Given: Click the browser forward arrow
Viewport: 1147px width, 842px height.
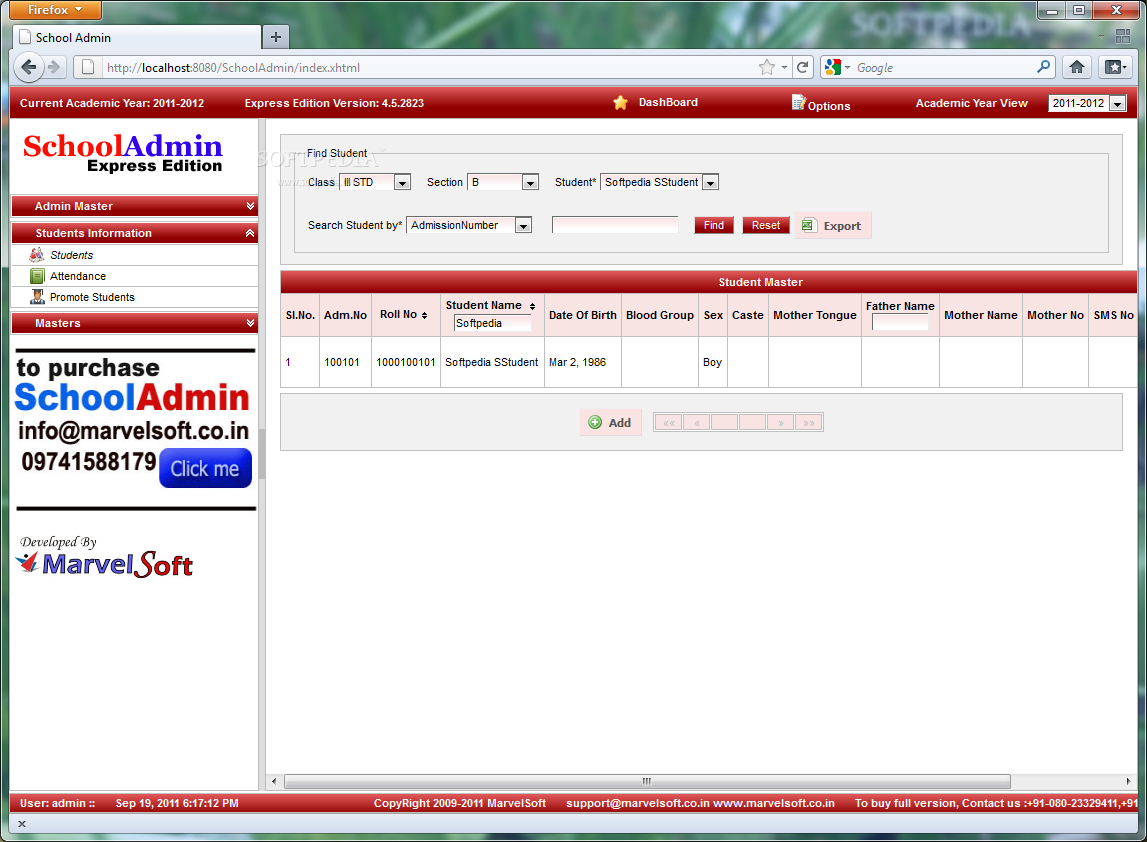Looking at the screenshot, I should 53,67.
